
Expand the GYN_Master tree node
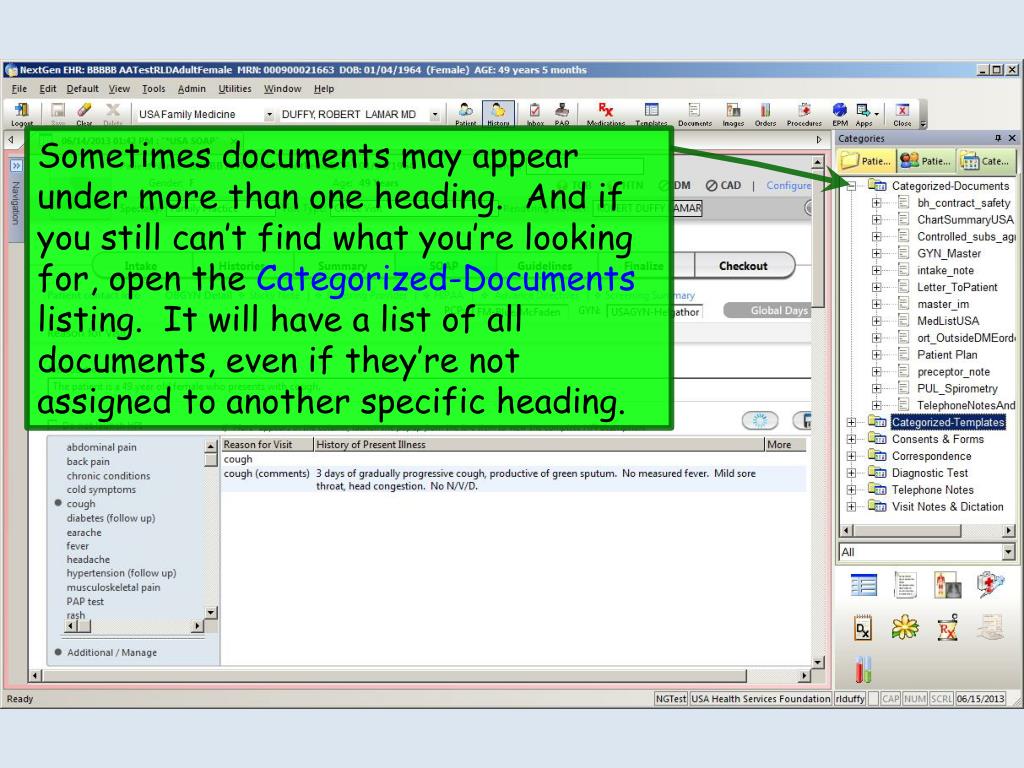(x=876, y=253)
